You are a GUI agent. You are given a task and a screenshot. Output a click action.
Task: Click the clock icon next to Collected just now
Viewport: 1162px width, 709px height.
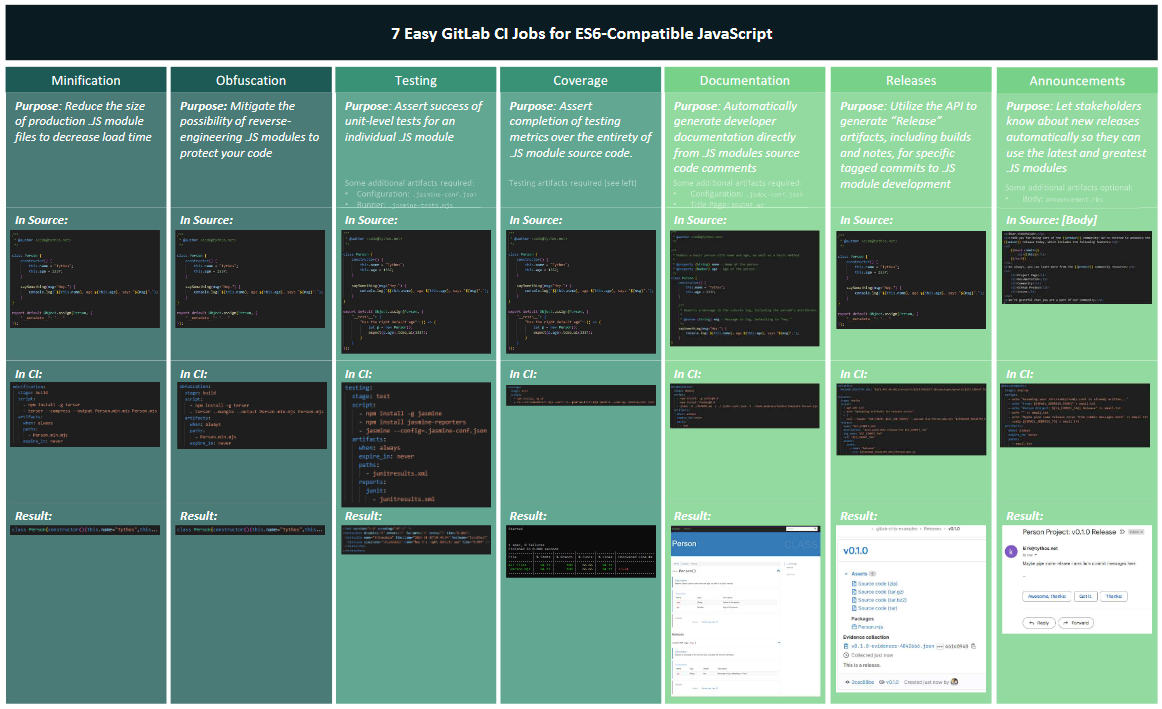pos(845,655)
